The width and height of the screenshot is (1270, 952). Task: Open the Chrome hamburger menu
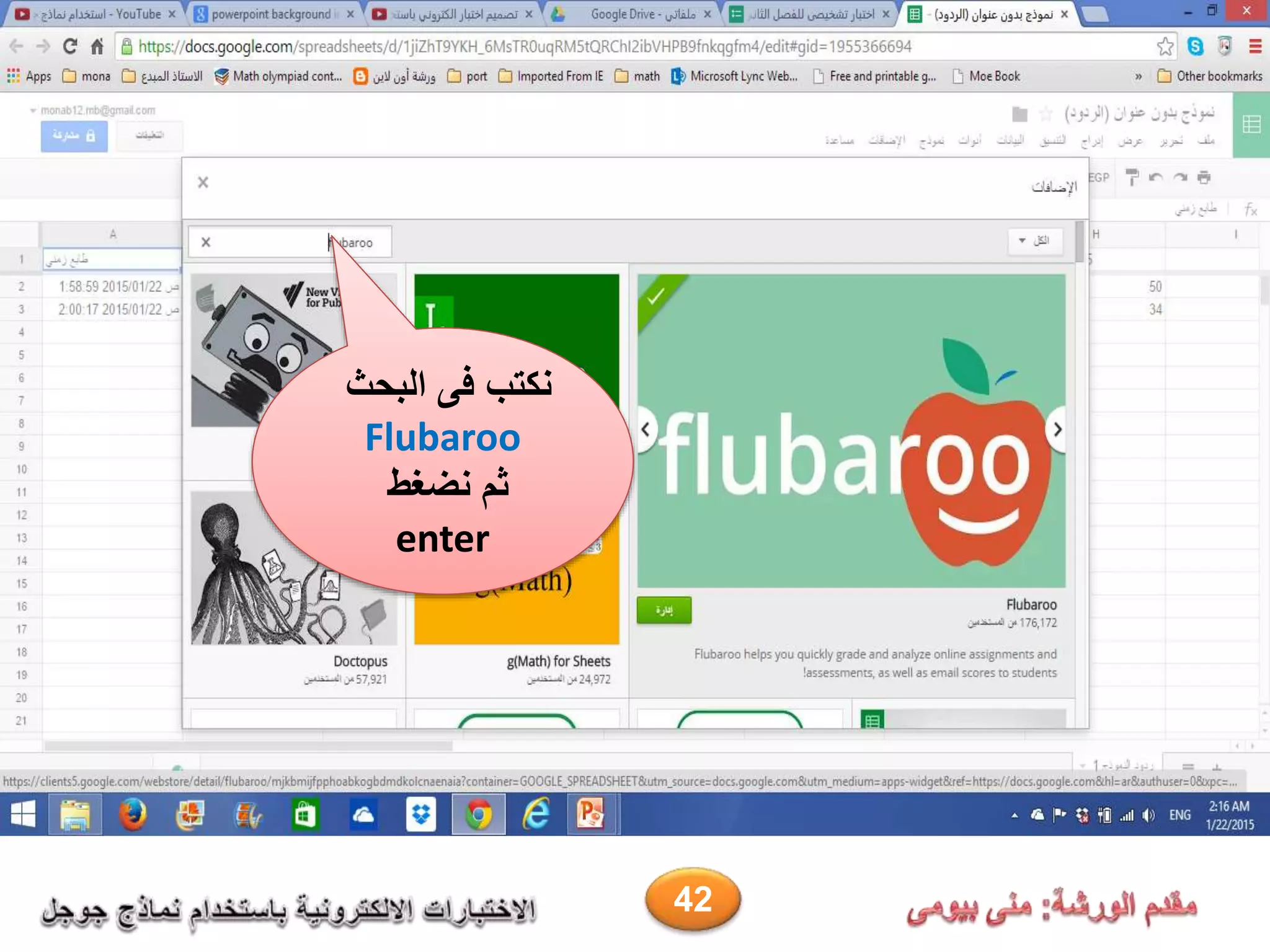(x=1255, y=46)
